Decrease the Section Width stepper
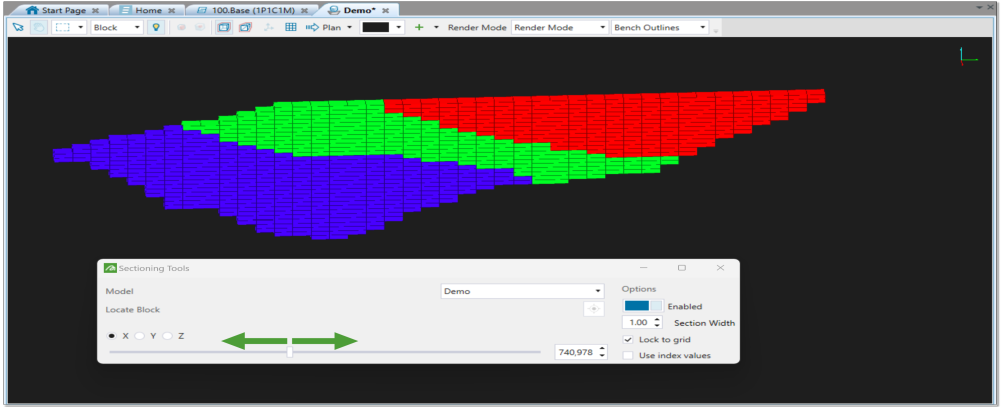The height and width of the screenshot is (407, 1001). 658,326
